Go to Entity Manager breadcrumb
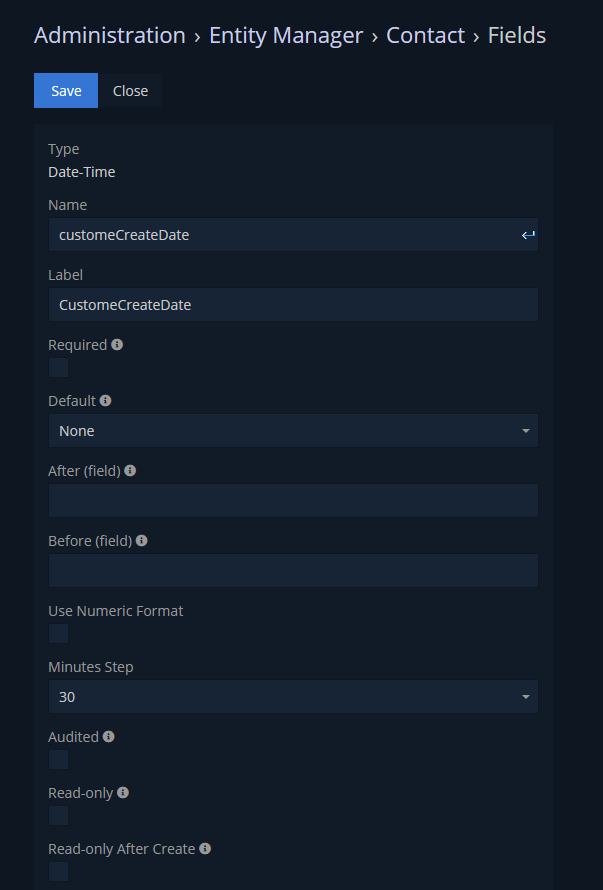This screenshot has height=890, width=603. 286,35
